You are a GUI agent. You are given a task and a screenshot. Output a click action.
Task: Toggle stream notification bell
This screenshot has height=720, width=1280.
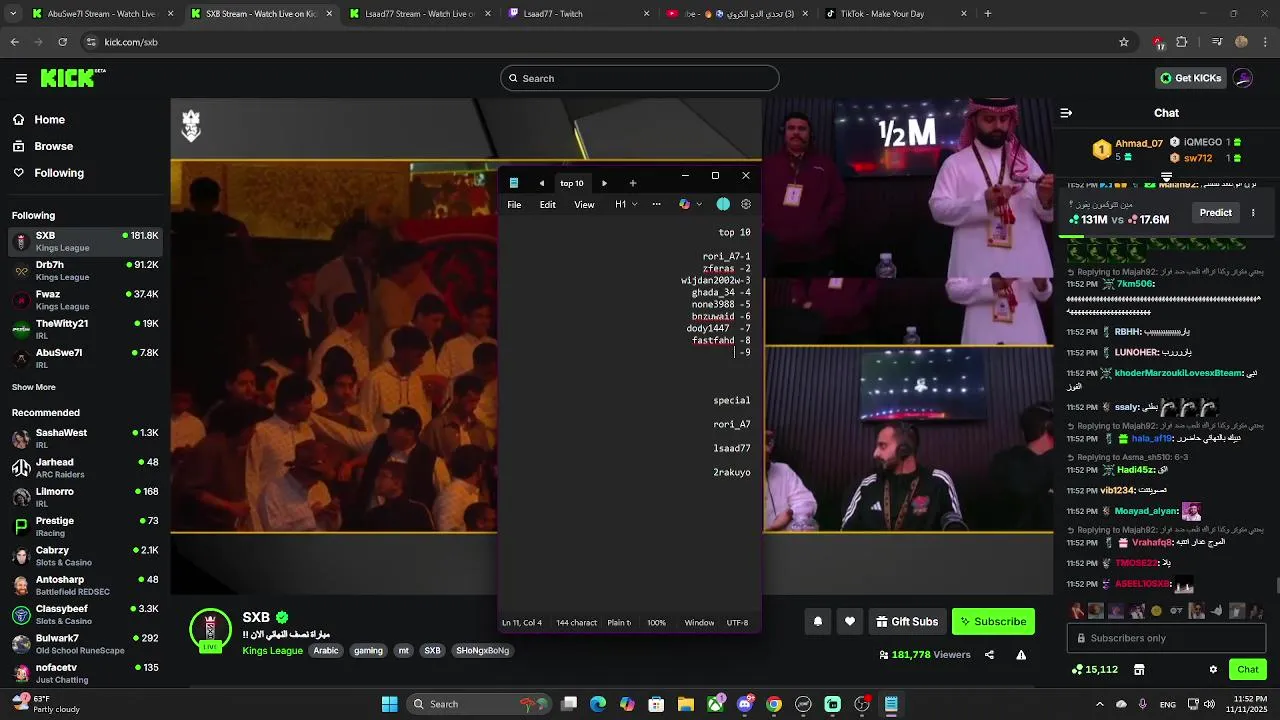pos(818,621)
